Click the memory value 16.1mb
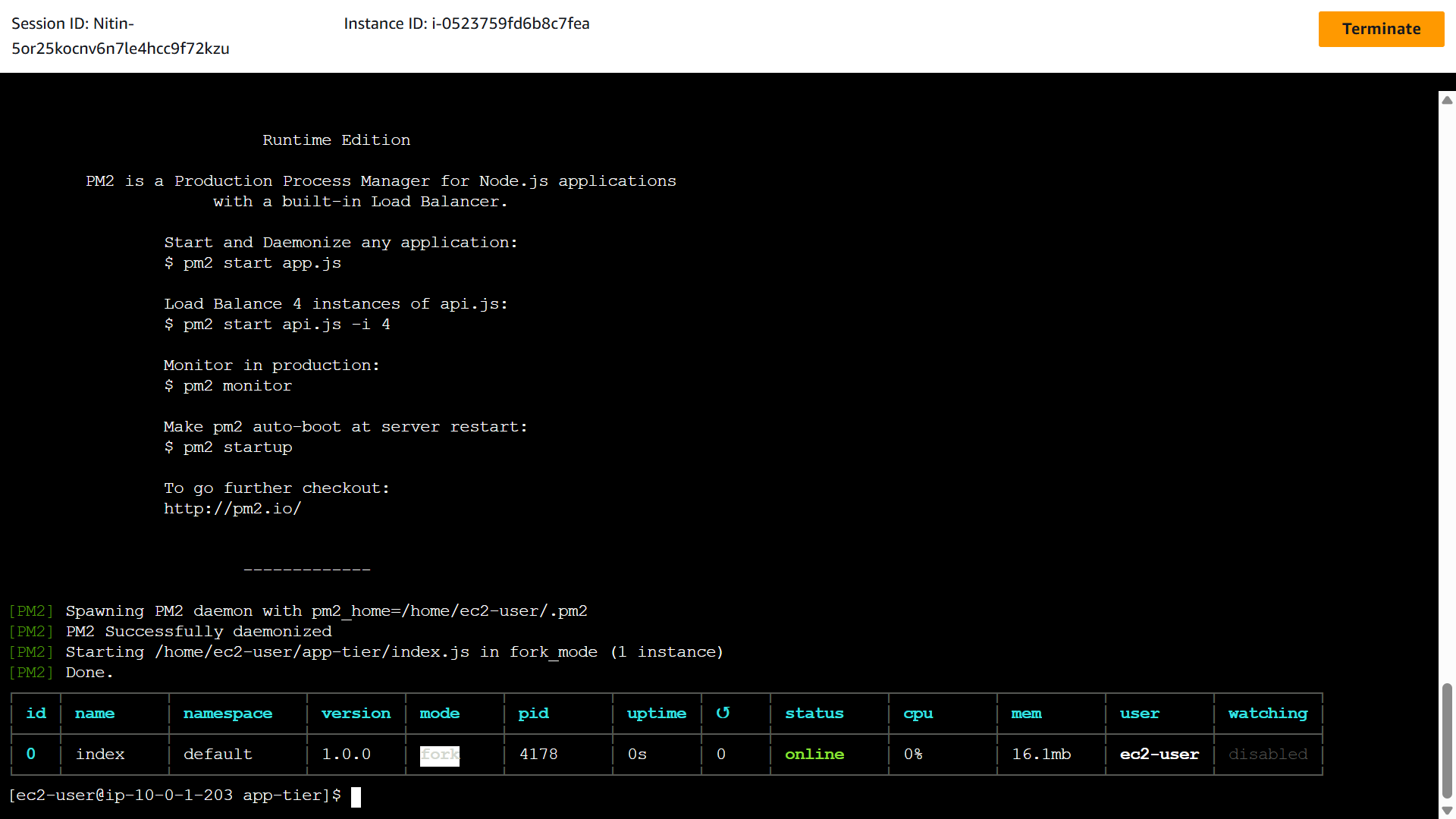Image resolution: width=1456 pixels, height=819 pixels. pos(1041,755)
